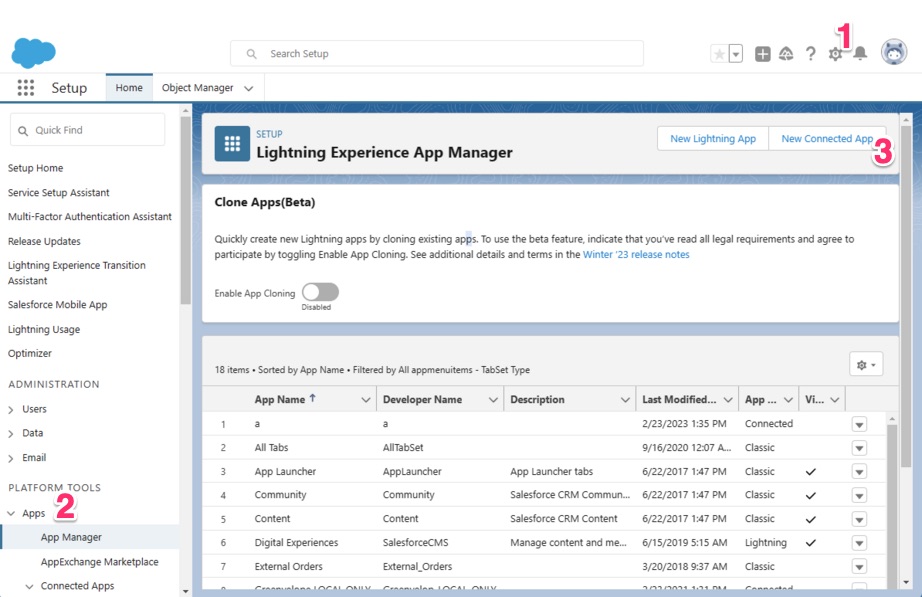Open Description column menu chevron
Image resolution: width=922 pixels, height=597 pixels.
coord(625,400)
